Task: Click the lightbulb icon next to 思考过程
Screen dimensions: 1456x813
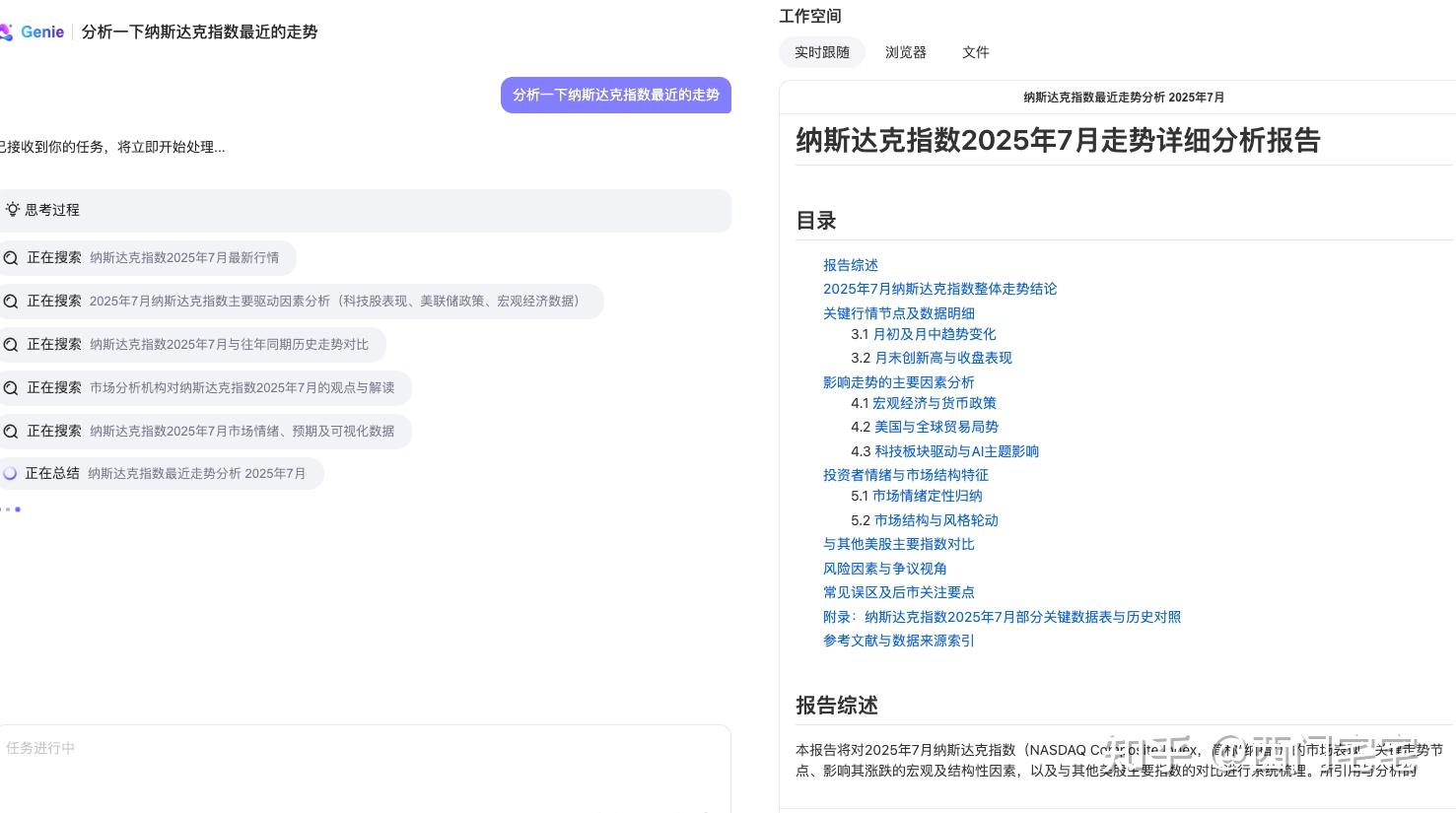Action: [x=13, y=210]
